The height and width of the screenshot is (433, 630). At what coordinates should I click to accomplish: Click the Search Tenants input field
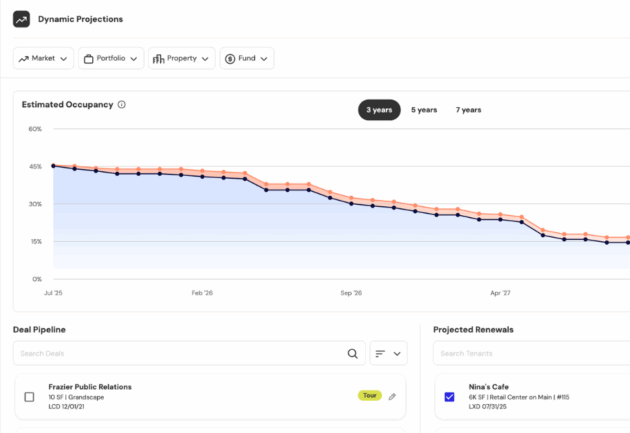(530, 353)
